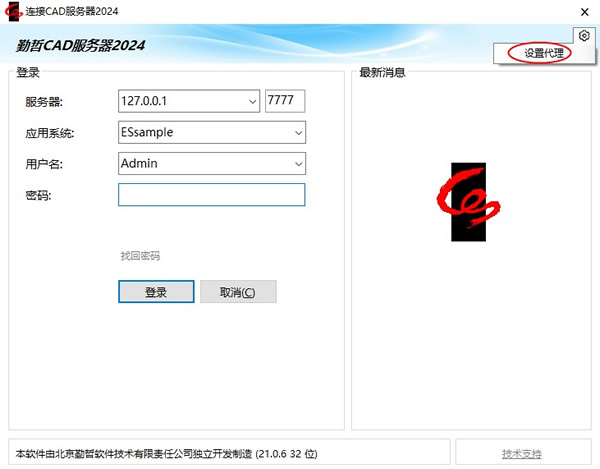Expand the server address dropdown arrow
Viewport: 600px width, 469px height.
253,101
